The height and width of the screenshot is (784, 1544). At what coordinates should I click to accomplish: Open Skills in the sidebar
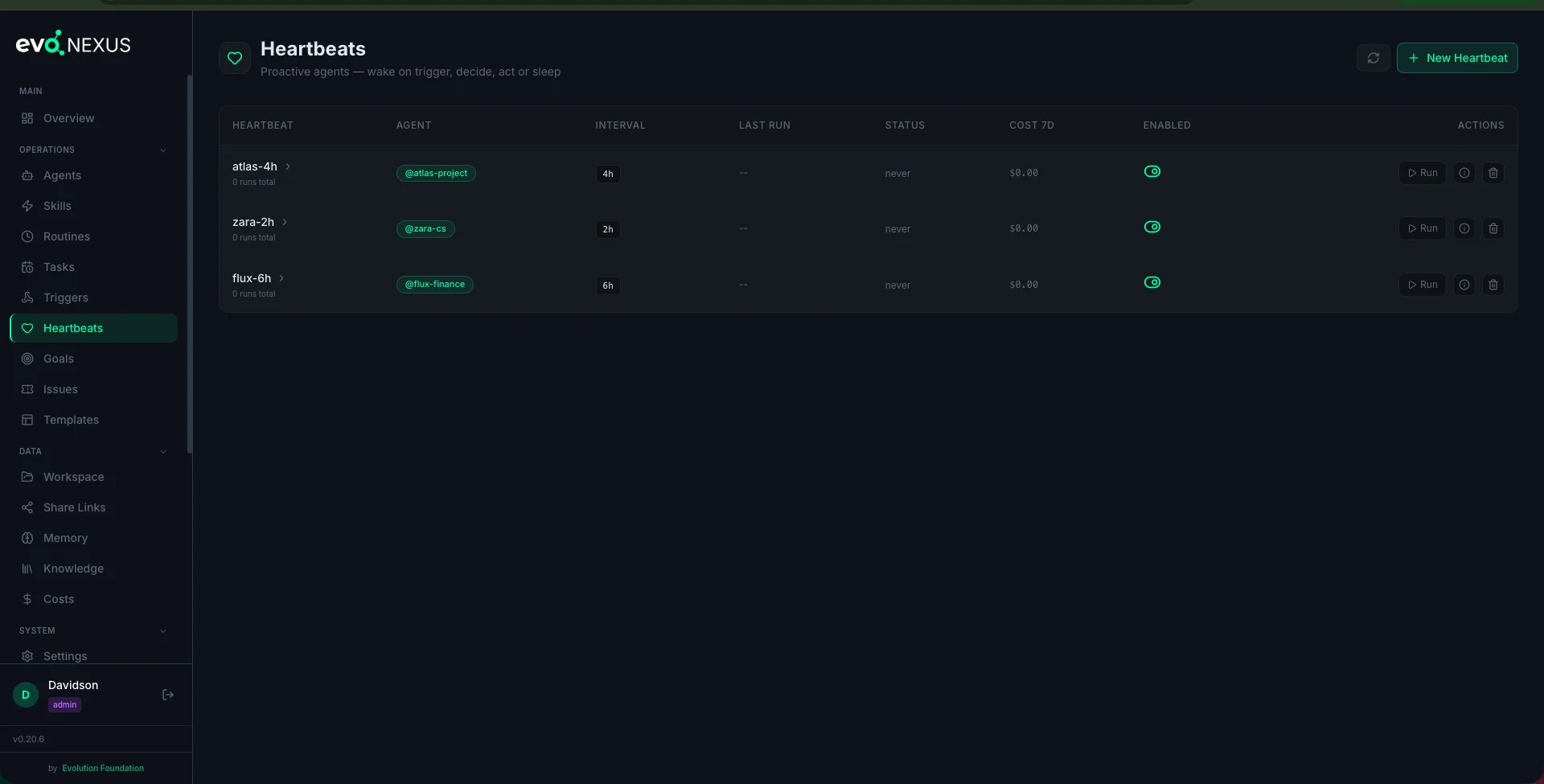click(x=93, y=206)
